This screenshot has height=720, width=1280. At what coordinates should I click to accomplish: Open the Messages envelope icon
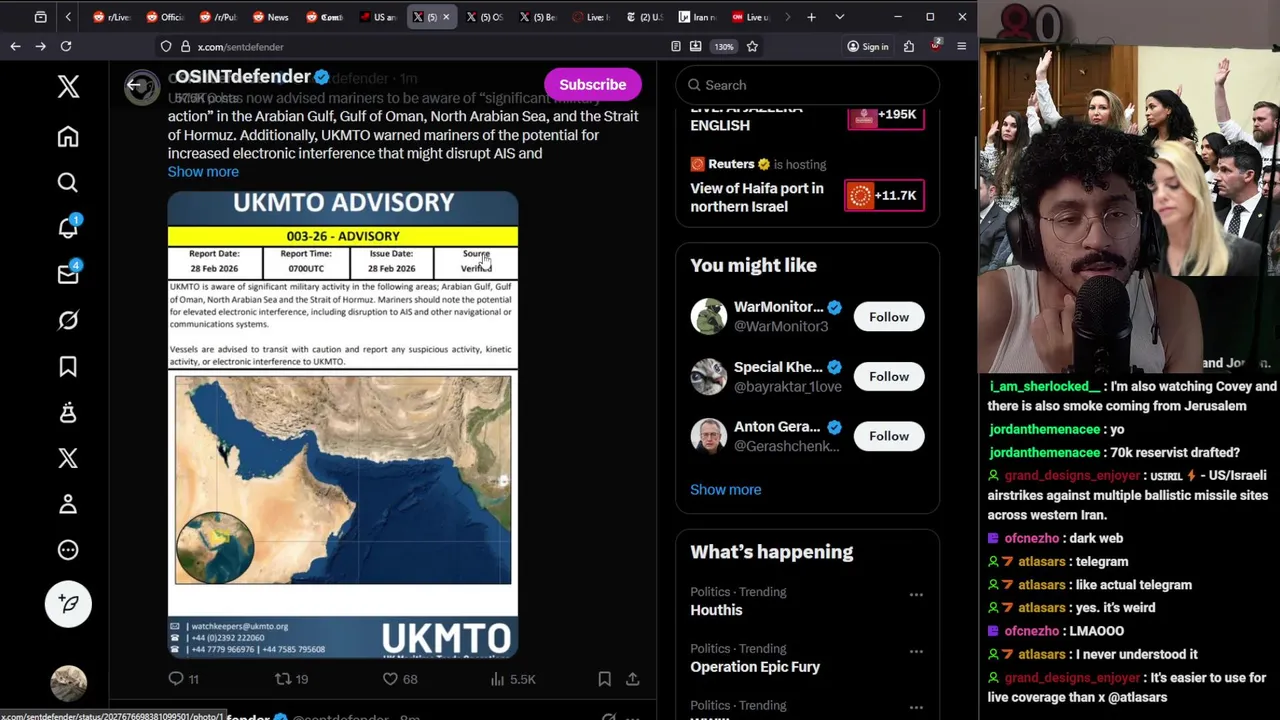(x=68, y=274)
